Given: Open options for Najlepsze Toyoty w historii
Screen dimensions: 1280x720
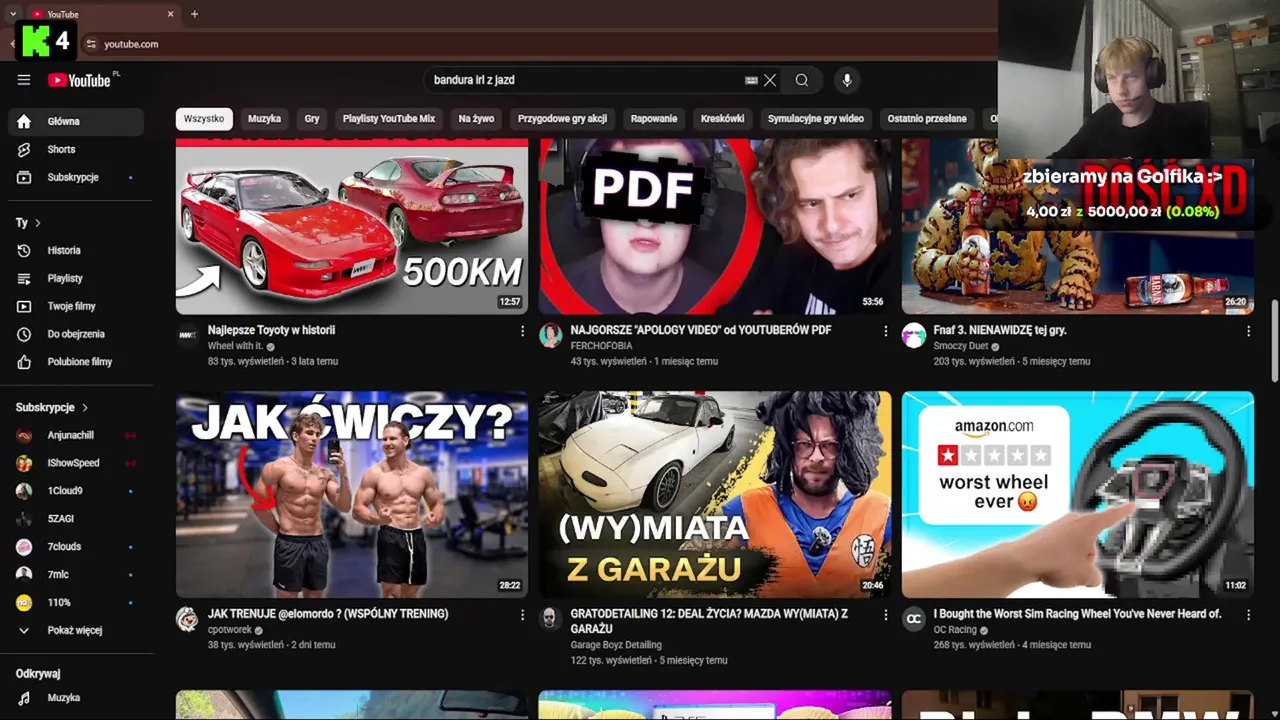Looking at the screenshot, I should tap(522, 331).
